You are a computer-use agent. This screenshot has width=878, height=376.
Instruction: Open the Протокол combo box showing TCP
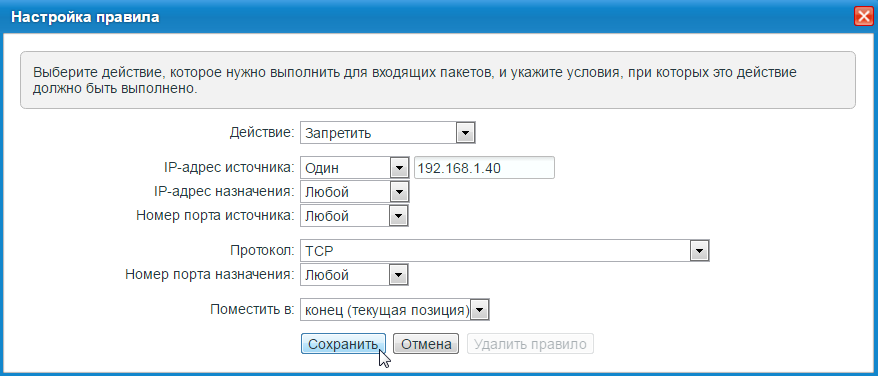click(x=505, y=252)
